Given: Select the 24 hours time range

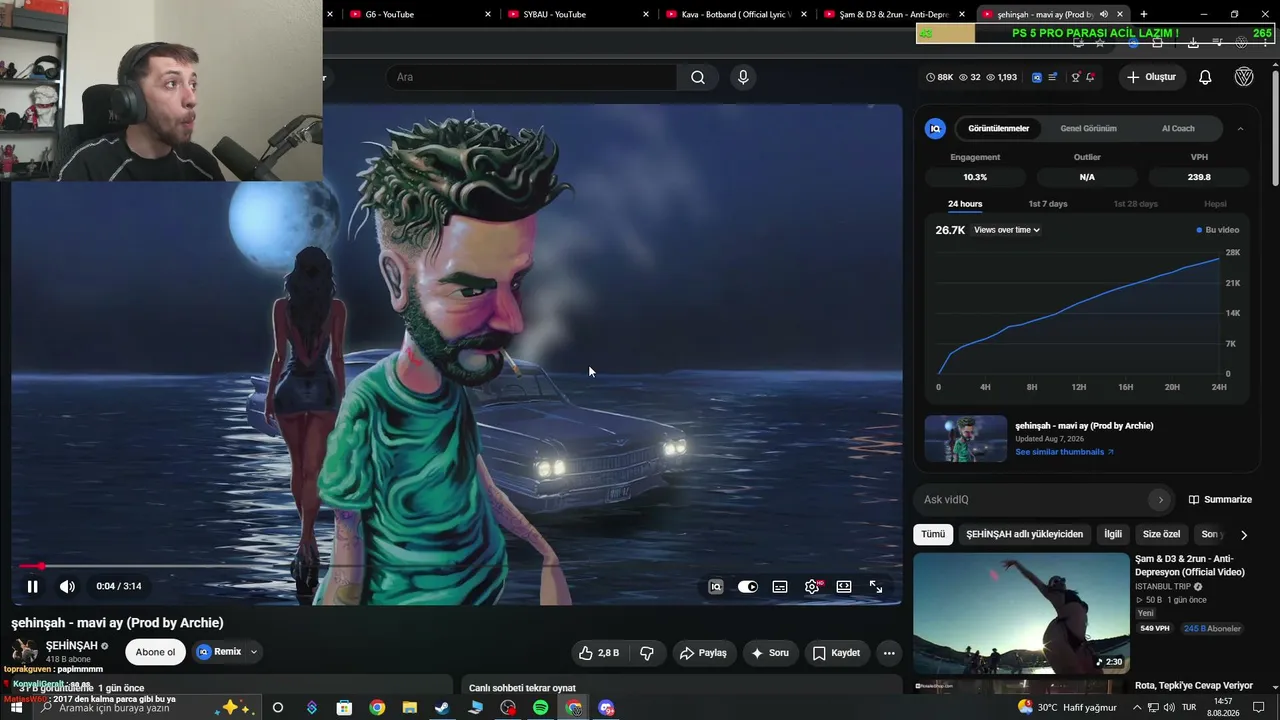Looking at the screenshot, I should pyautogui.click(x=965, y=204).
